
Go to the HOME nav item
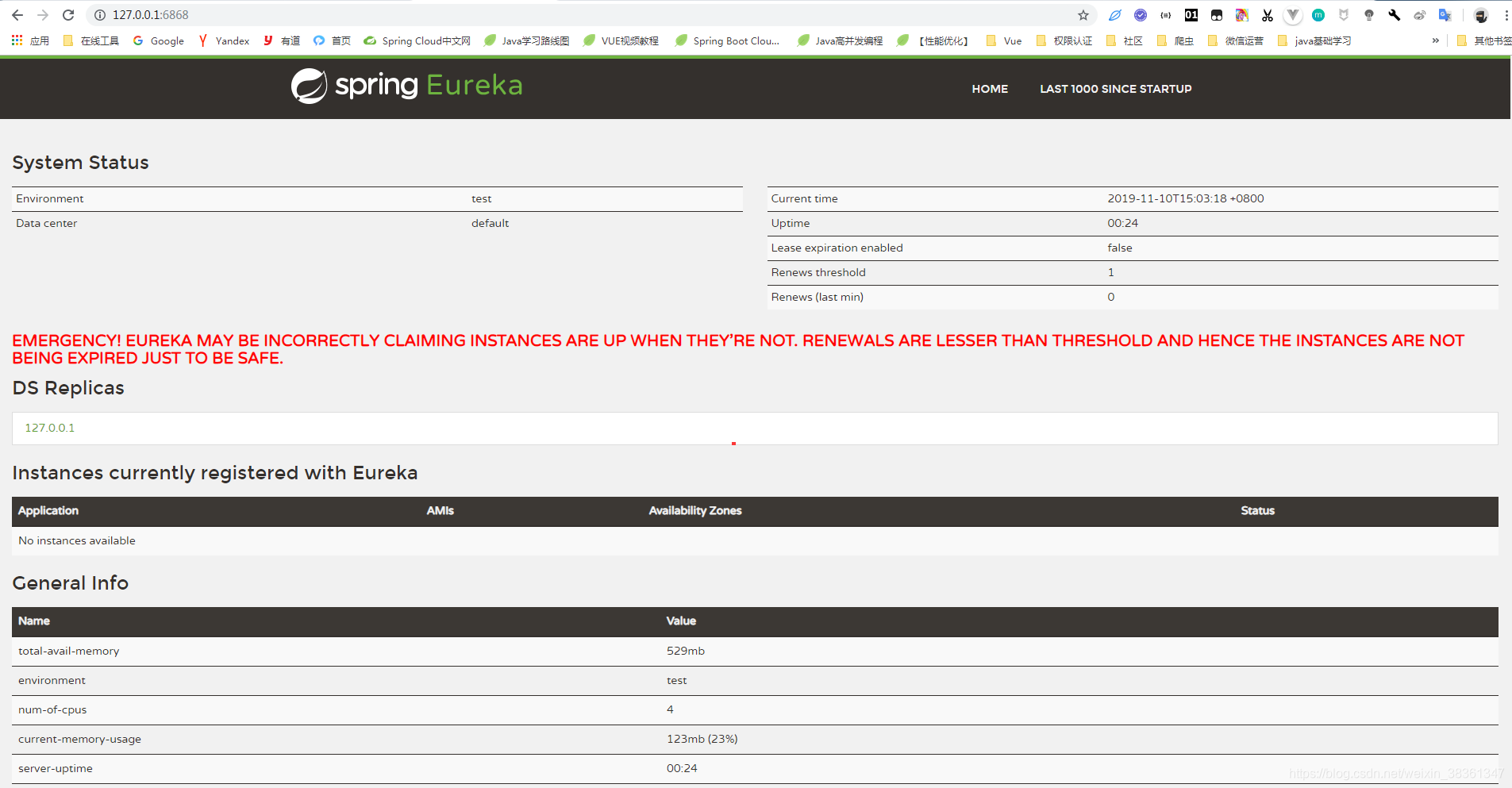[x=990, y=89]
